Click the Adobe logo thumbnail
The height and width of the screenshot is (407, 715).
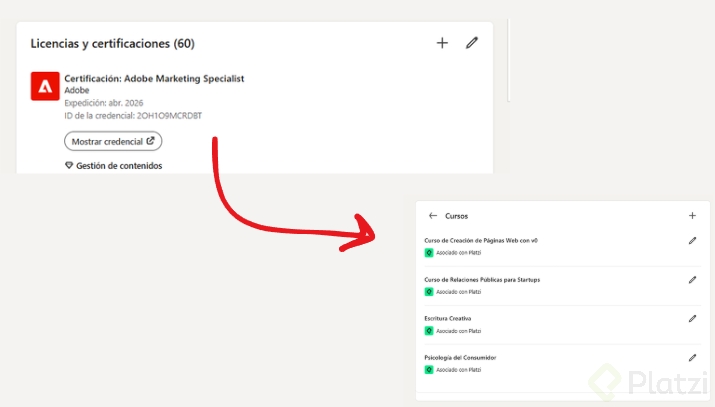44,87
